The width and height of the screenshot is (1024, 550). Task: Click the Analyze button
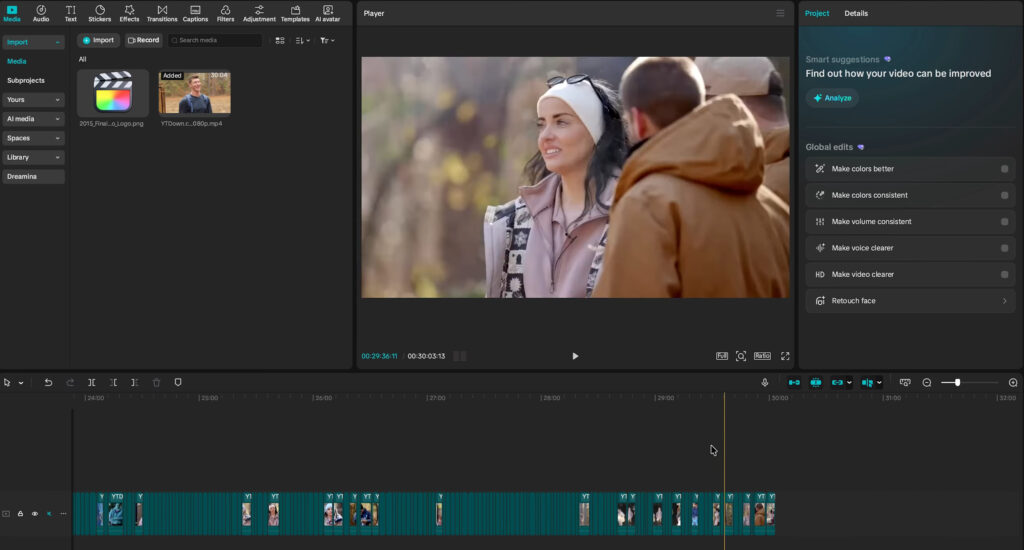[x=832, y=98]
